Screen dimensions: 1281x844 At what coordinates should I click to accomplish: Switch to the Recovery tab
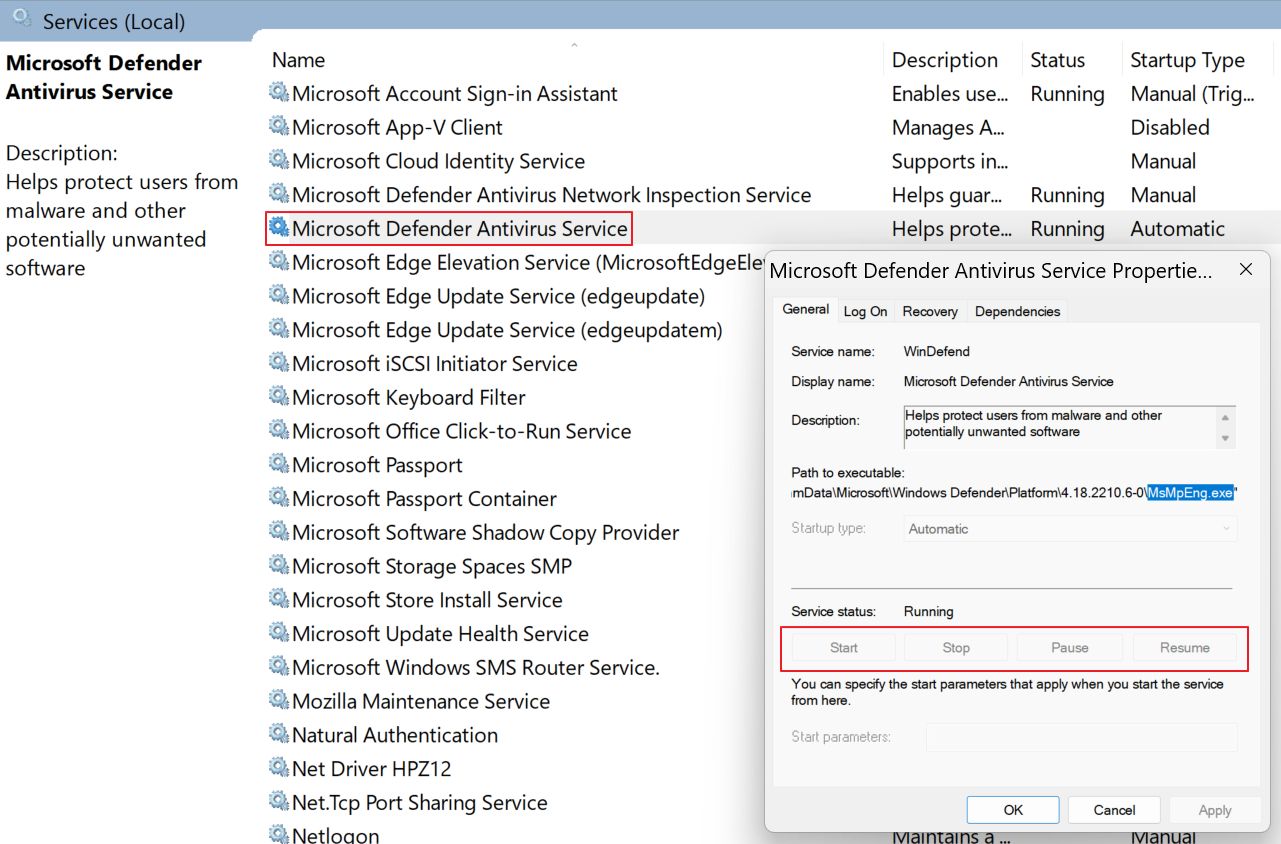pos(930,311)
